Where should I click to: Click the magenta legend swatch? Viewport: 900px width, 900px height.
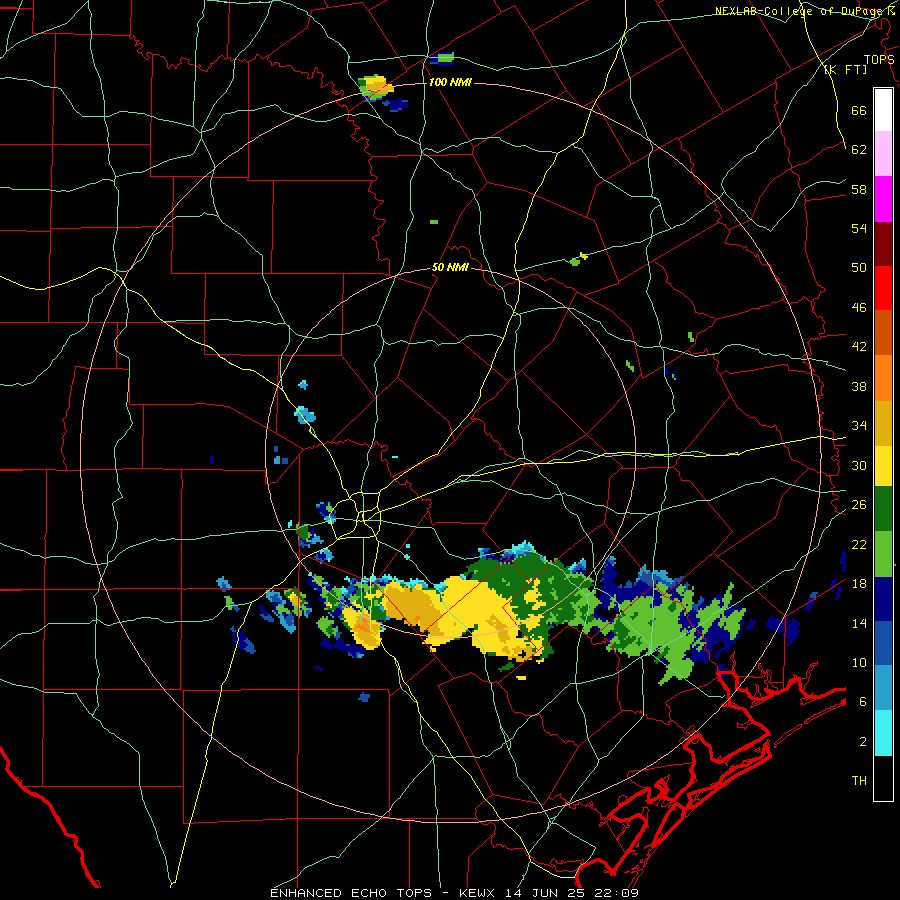[883, 199]
